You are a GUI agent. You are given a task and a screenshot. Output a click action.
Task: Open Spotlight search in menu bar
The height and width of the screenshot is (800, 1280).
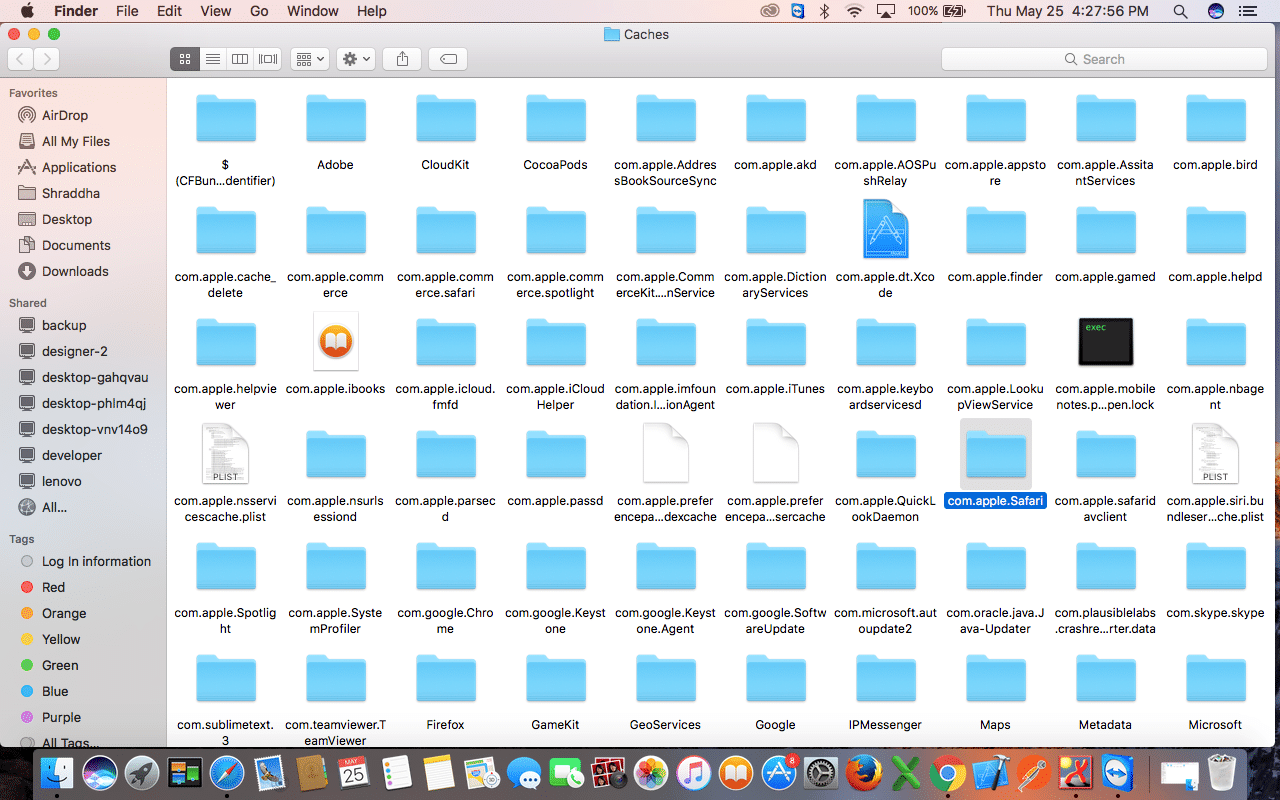tap(1180, 11)
